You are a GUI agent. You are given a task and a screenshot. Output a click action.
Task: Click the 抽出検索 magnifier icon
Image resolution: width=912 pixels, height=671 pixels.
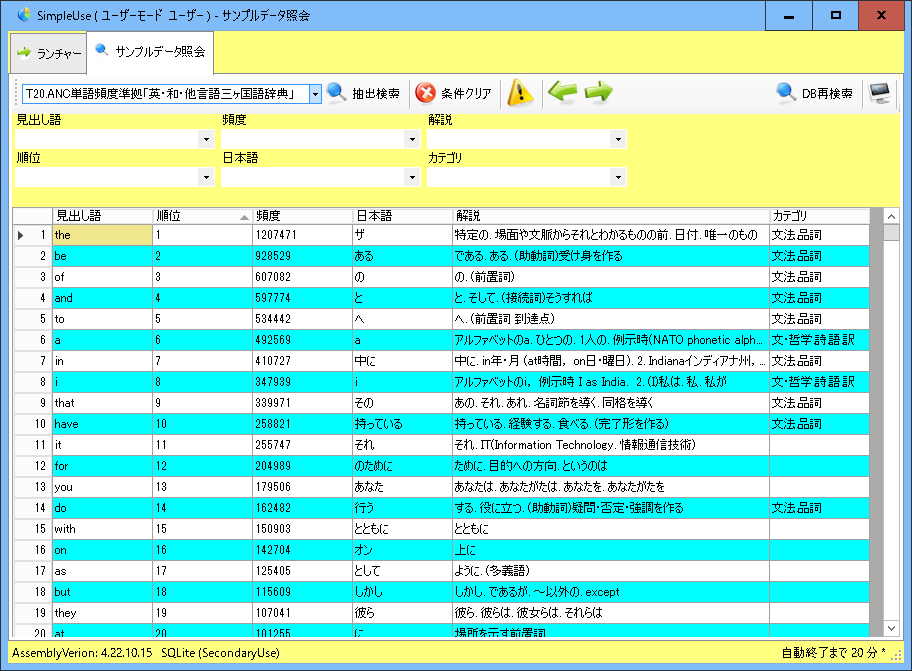click(x=336, y=92)
